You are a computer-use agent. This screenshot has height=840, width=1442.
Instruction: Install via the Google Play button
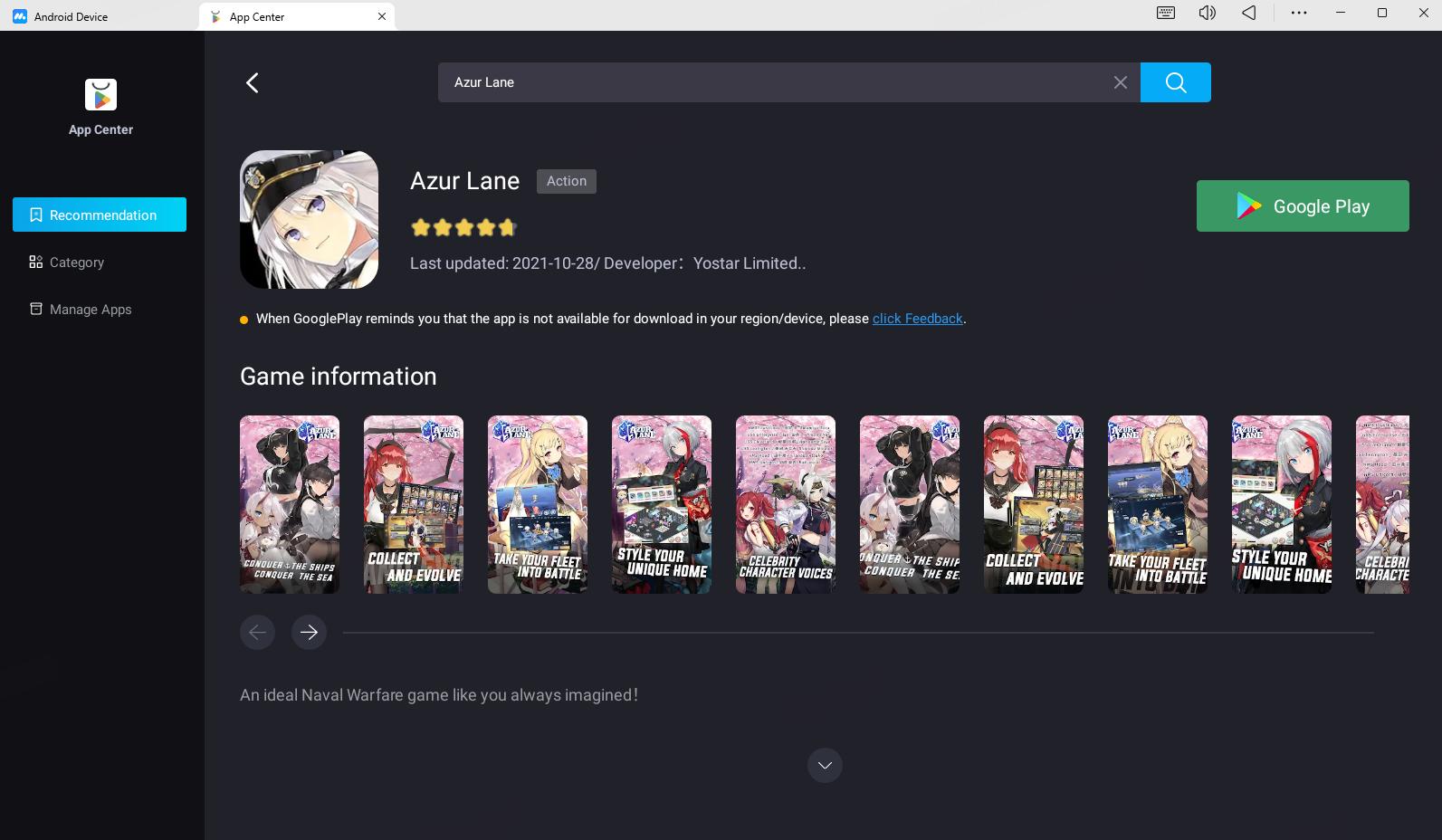coord(1302,205)
